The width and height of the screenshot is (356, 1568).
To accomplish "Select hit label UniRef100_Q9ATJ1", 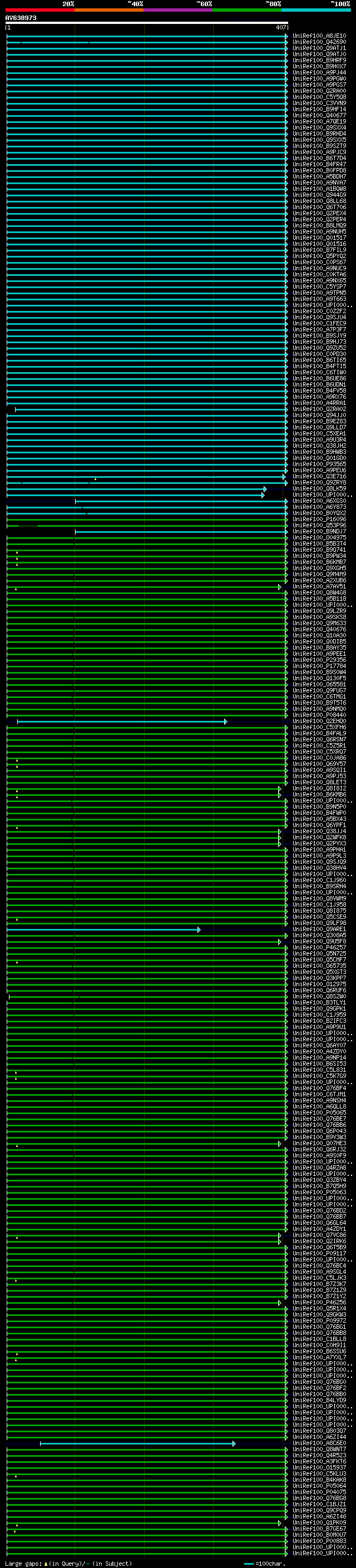I will click(x=319, y=48).
